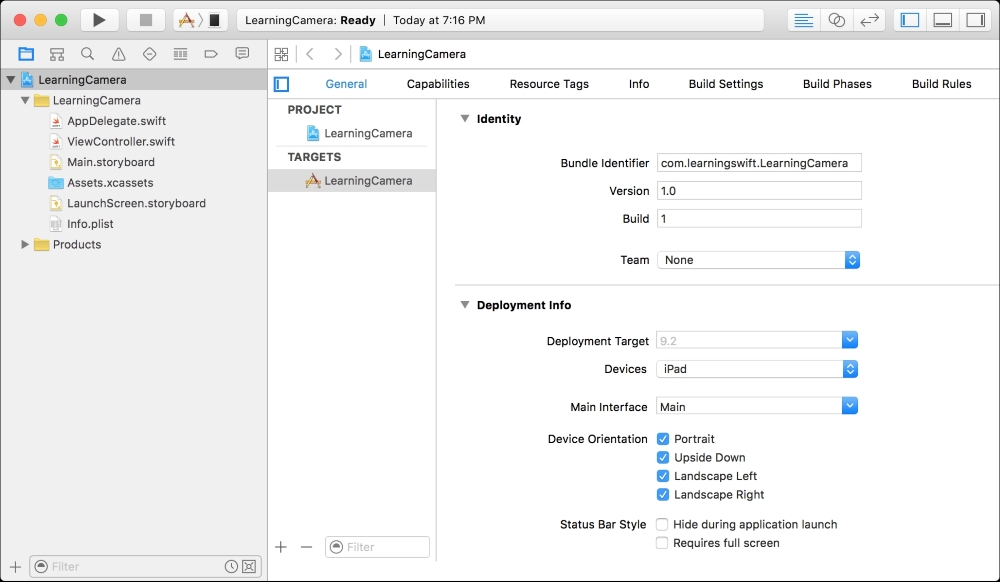Open the Team dropdown
Viewport: 1000px width, 582px height.
point(850,259)
